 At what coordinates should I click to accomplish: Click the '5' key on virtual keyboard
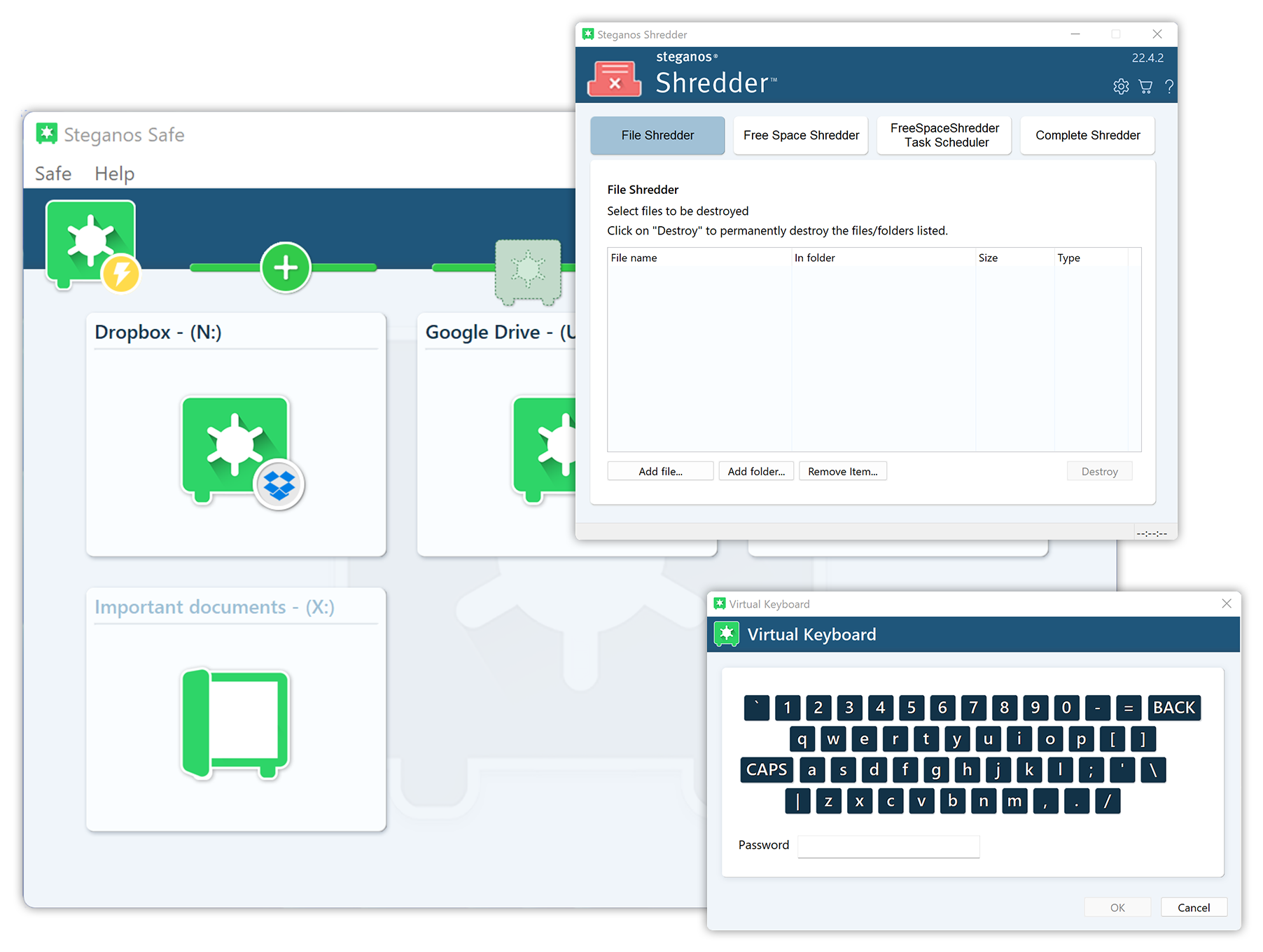pos(912,708)
